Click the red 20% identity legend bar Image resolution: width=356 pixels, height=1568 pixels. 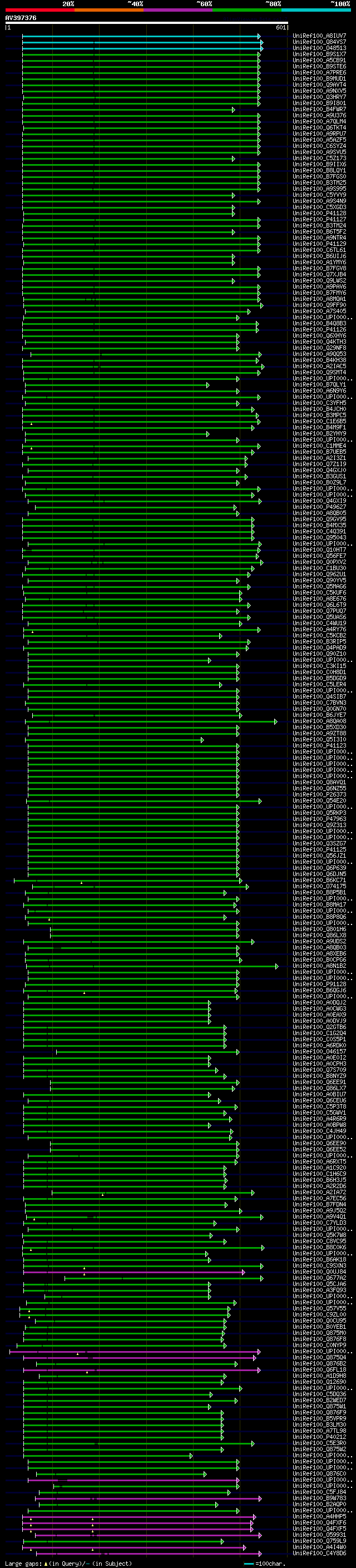(x=39, y=10)
